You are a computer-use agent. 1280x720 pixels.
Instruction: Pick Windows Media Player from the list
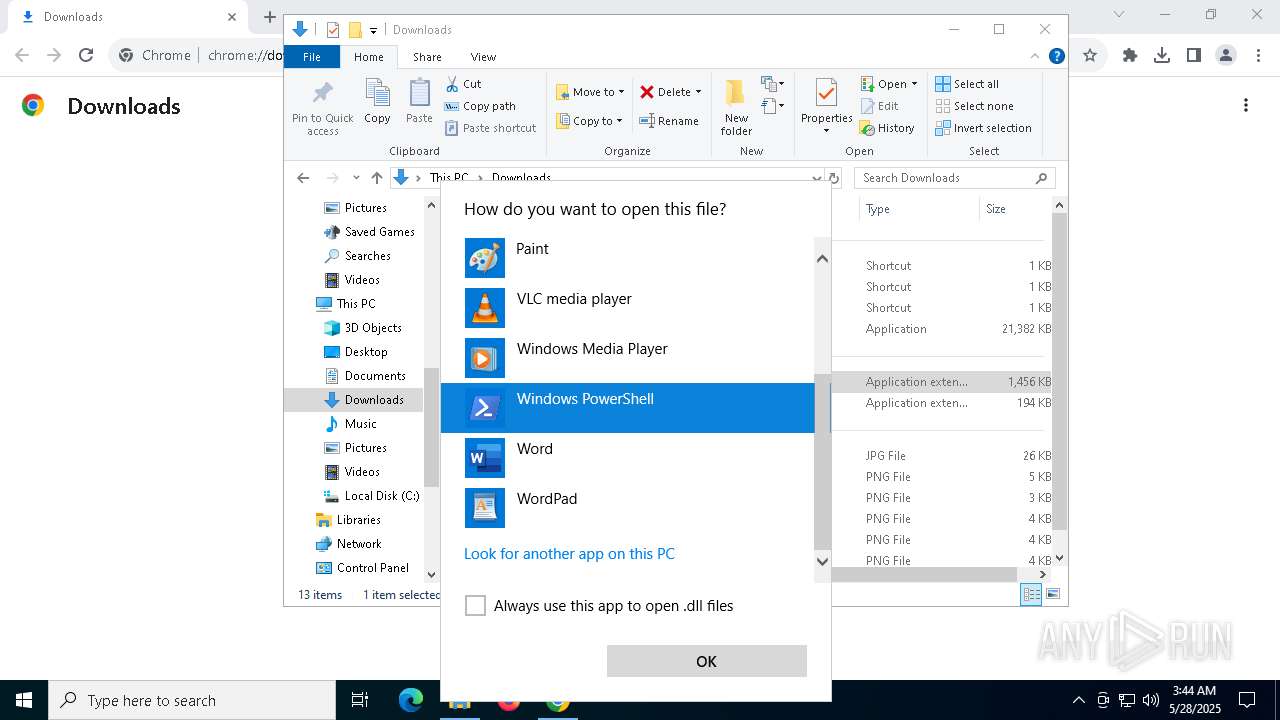pos(628,358)
